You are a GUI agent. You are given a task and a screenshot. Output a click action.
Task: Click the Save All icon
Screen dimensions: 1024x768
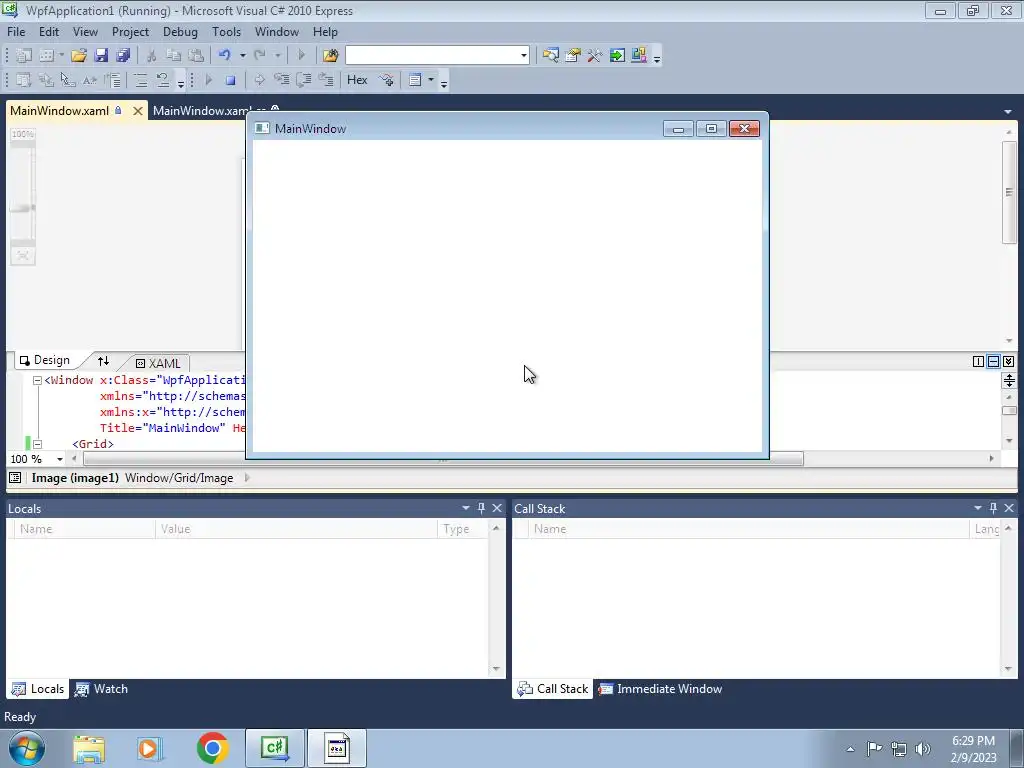123,56
